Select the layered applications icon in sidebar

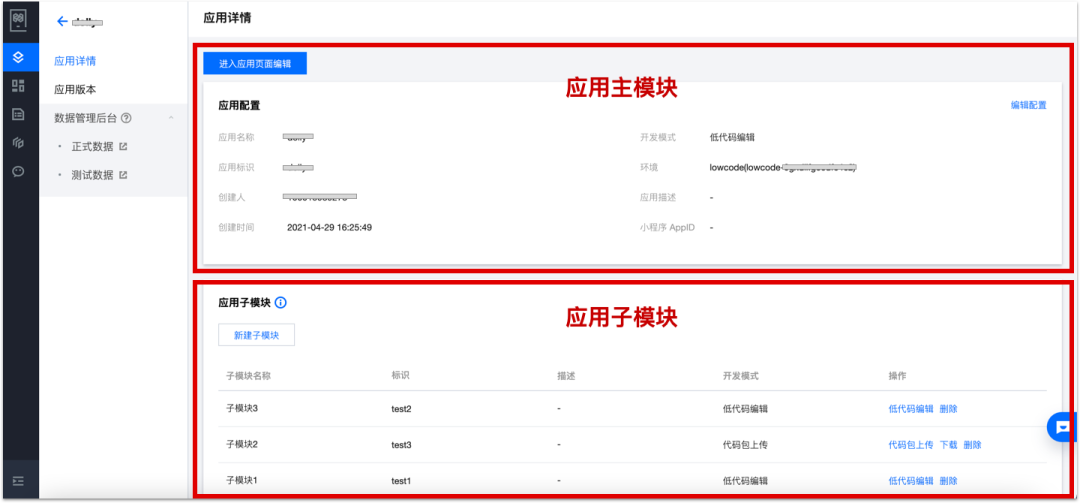pos(18,56)
